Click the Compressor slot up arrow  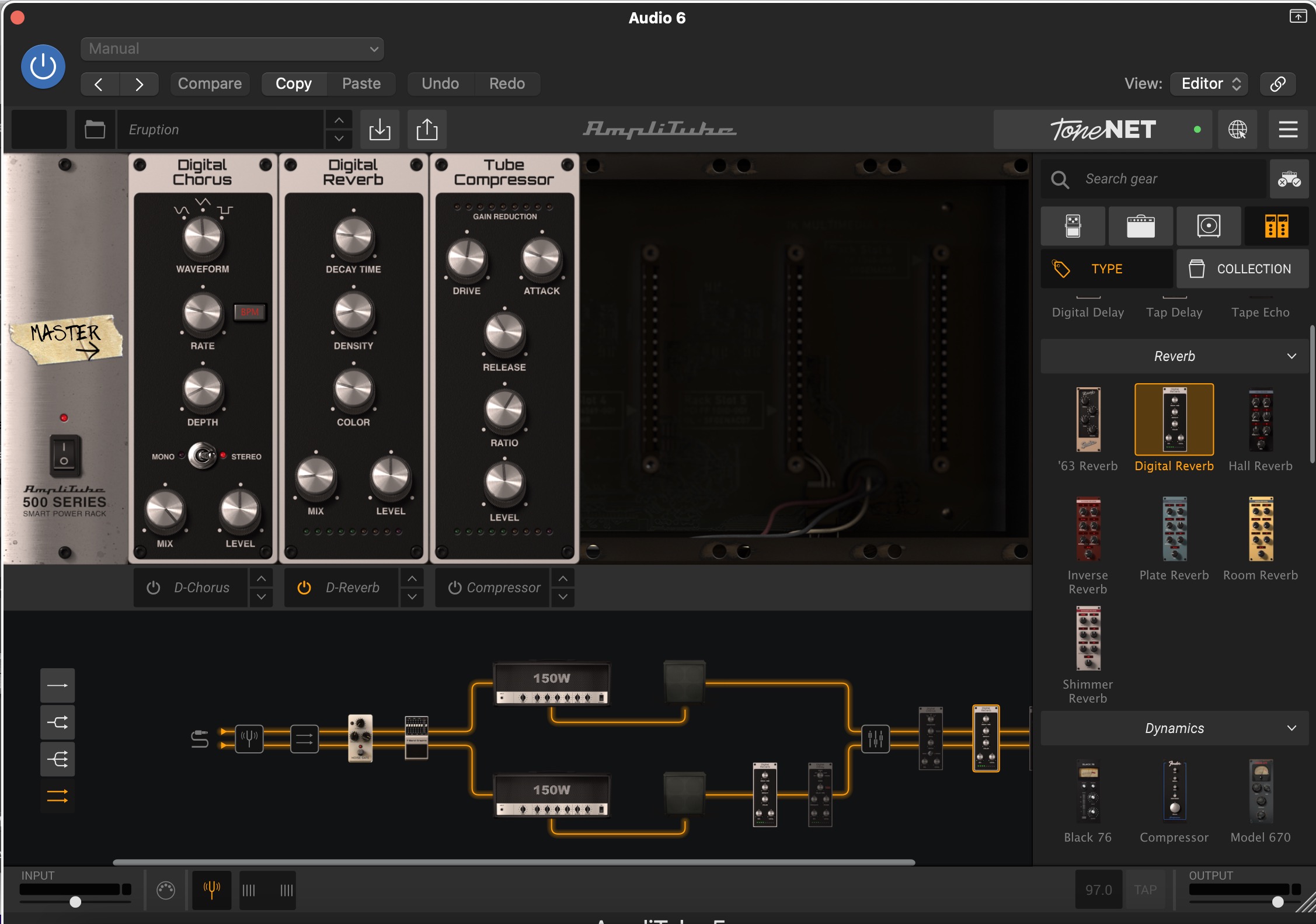(x=563, y=578)
